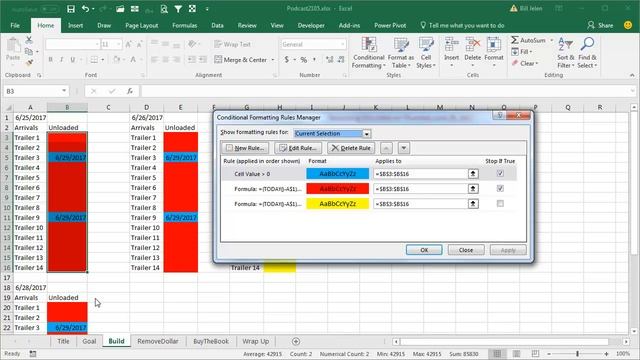Expand Merge & Center dropdown arrow
The width and height of the screenshot is (640, 360).
coord(273,60)
